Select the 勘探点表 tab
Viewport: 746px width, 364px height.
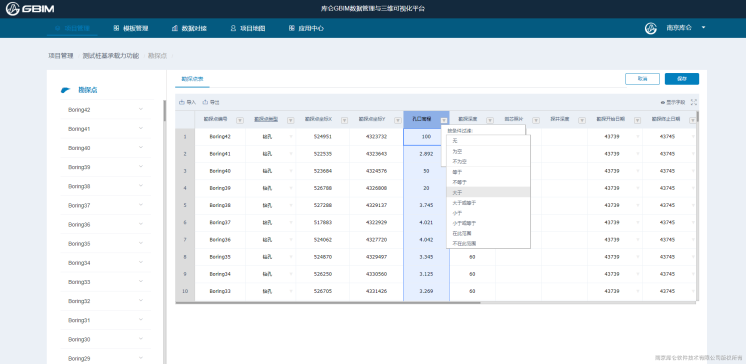click(x=192, y=79)
